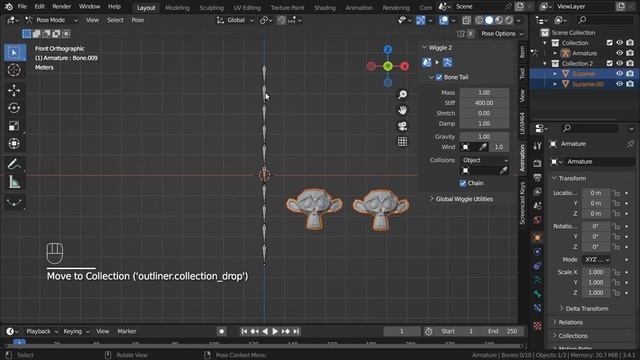Open the Pose menu in viewport header
Image resolution: width=640 pixels, height=360 pixels.
click(138, 20)
